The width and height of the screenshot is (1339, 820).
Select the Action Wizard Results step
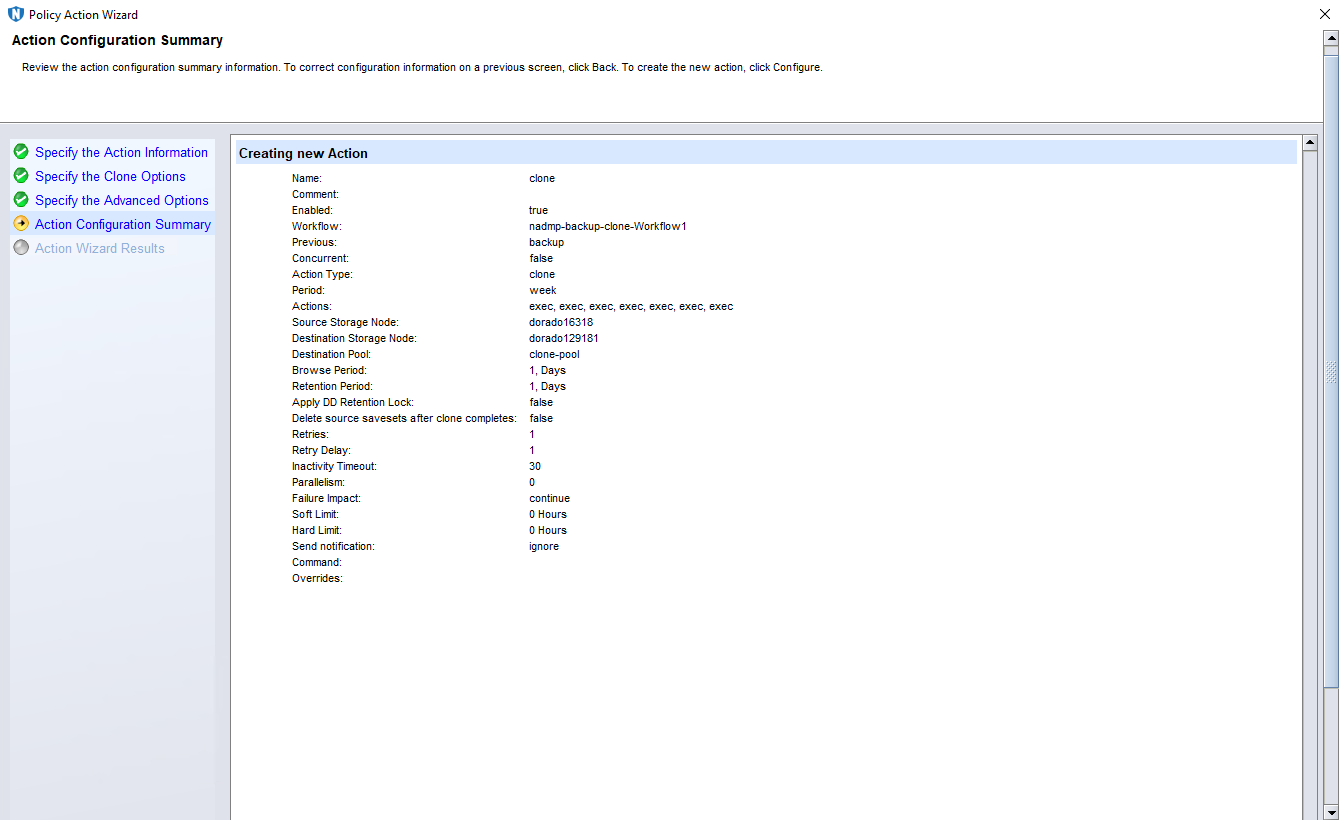tap(100, 248)
